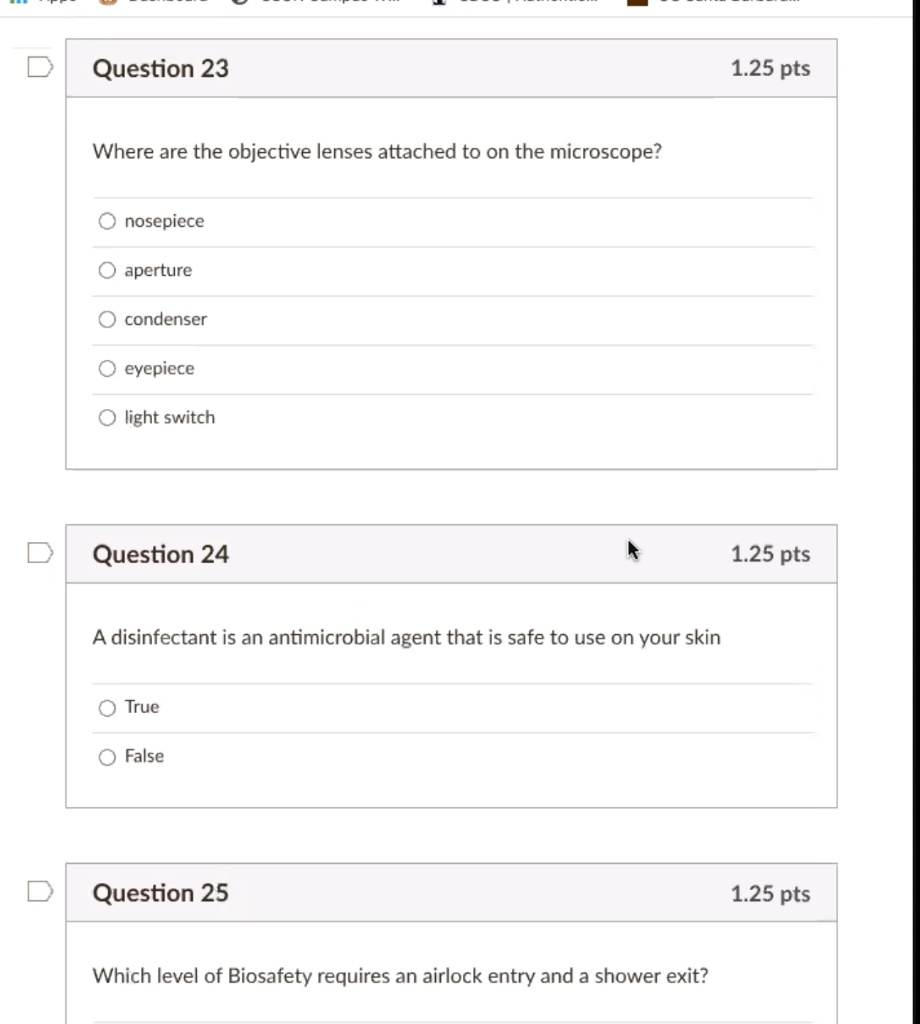920x1024 pixels.
Task: Mark the disinfectant statement as True
Action: point(107,708)
